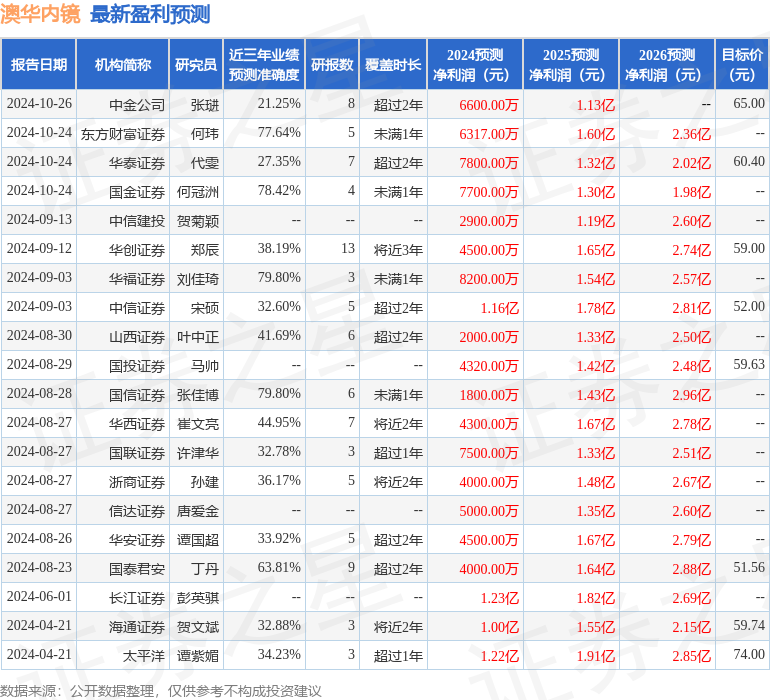Click institution 太平洋
770x700 pixels.
pos(143,655)
